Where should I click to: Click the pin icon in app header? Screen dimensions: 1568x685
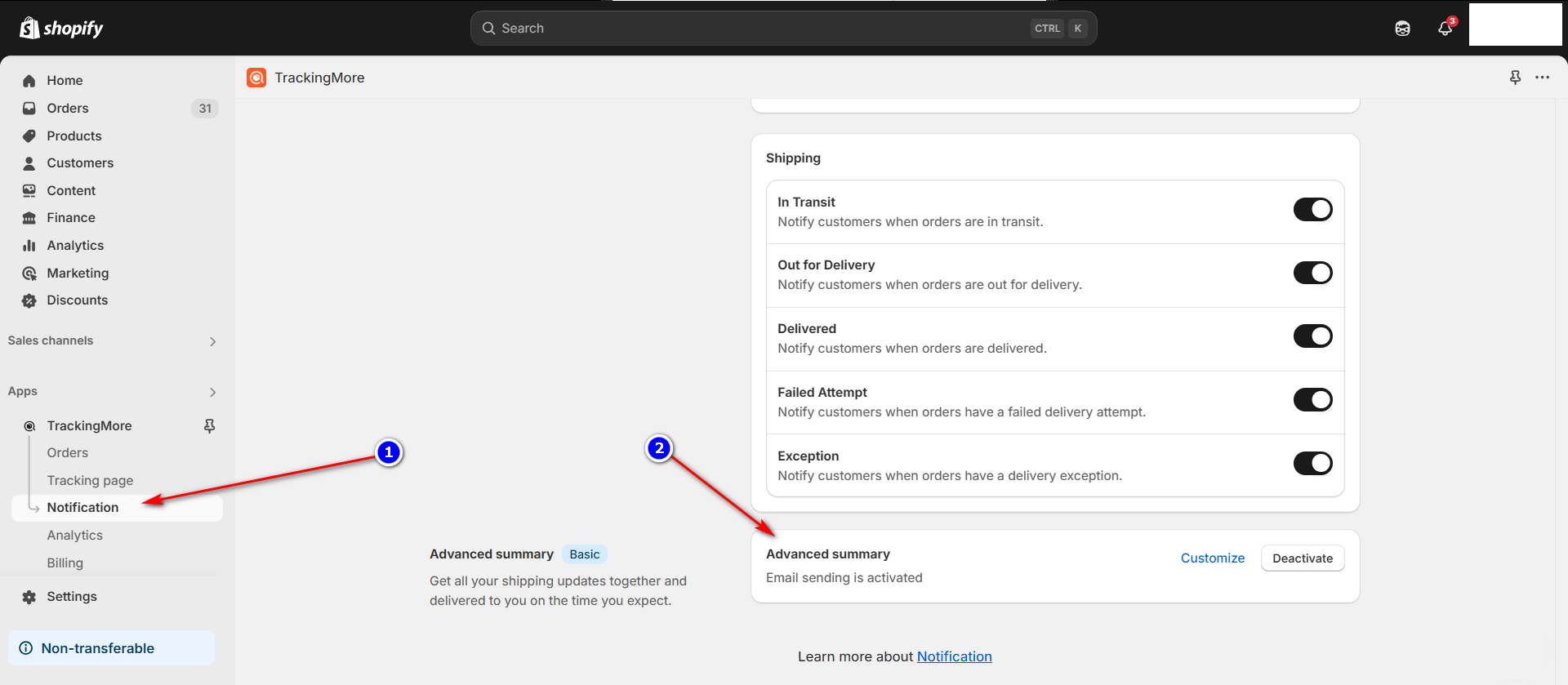pyautogui.click(x=1515, y=78)
